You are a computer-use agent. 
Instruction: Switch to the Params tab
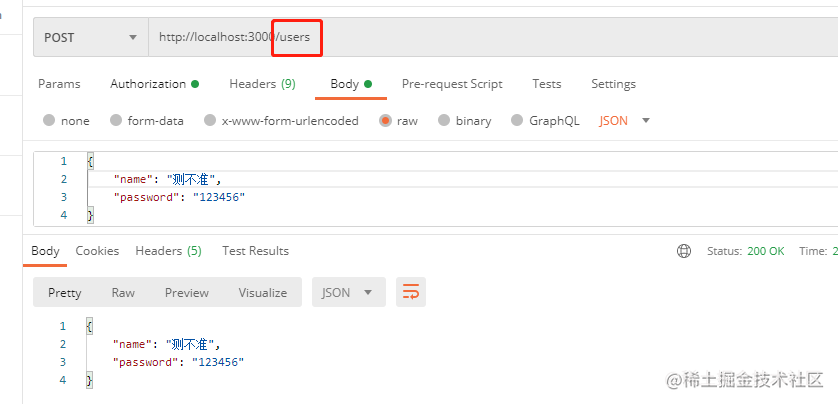click(59, 84)
